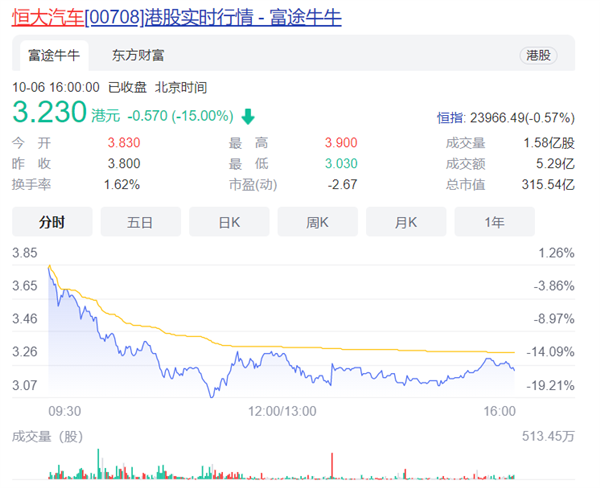Click the 已收盘 status text

[127, 87]
